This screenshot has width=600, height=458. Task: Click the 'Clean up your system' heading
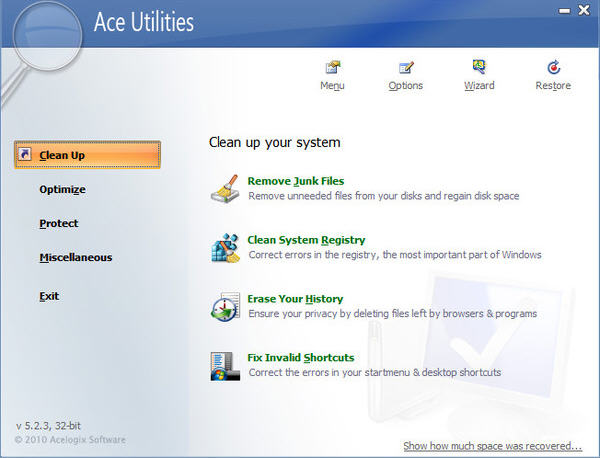[x=274, y=142]
